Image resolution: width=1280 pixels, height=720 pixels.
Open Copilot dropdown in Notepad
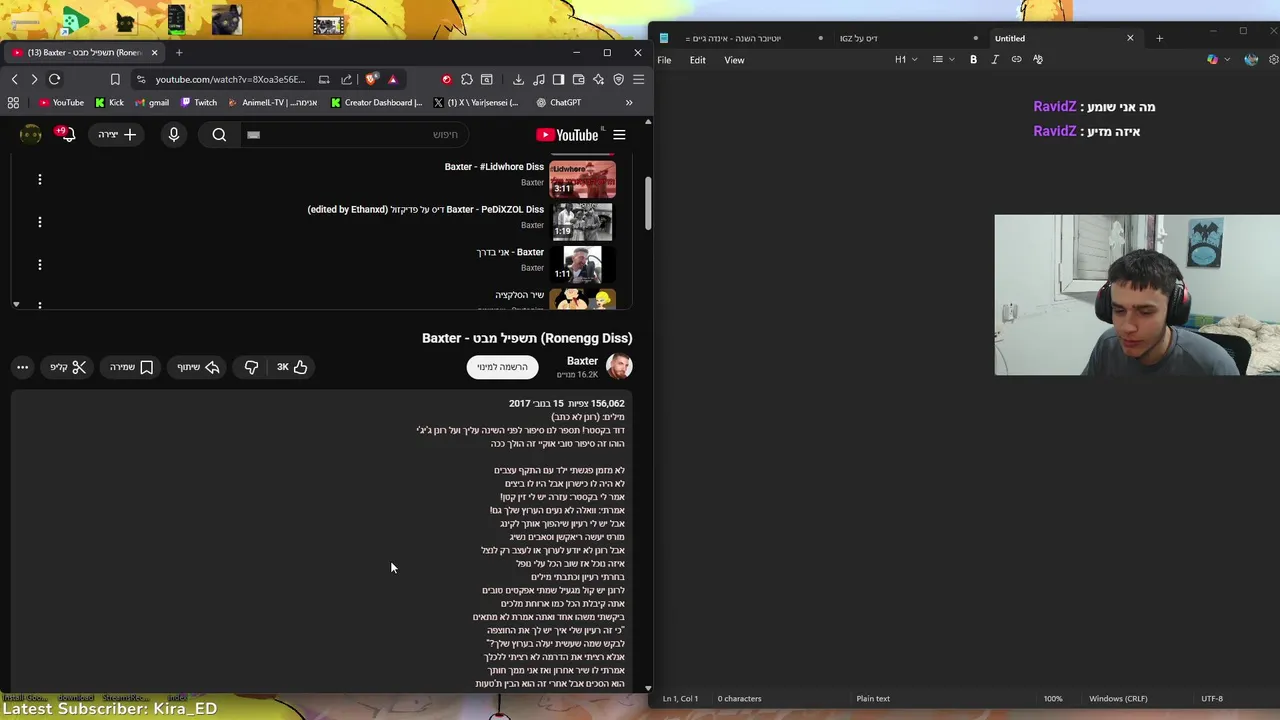[1217, 60]
